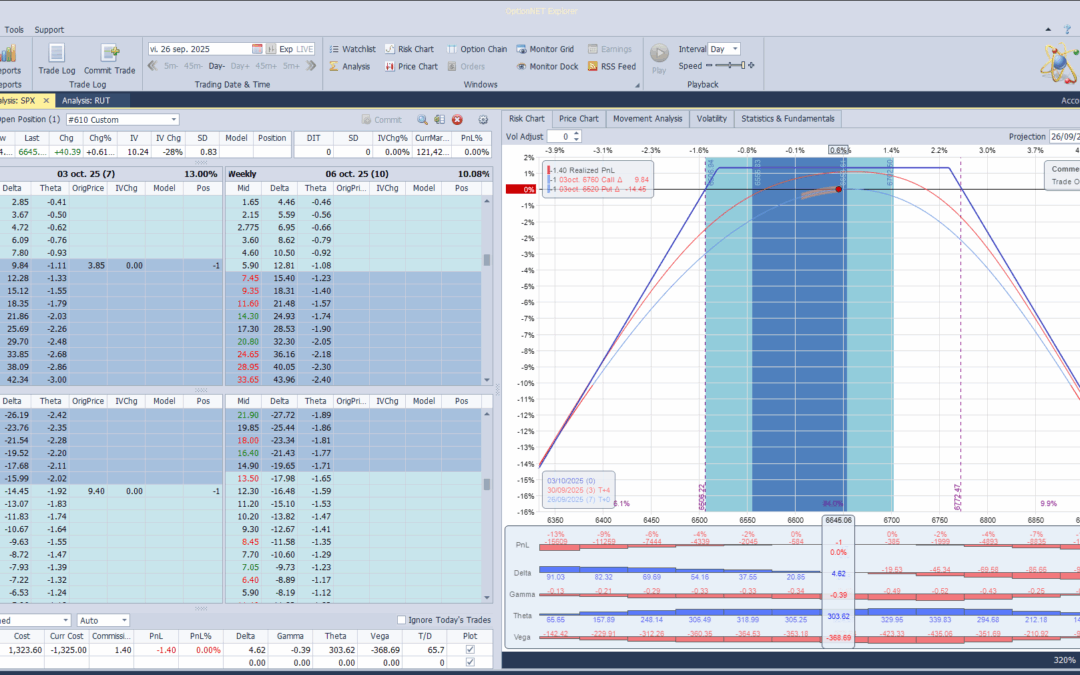Viewport: 1080px width, 675px height.
Task: Click the magnifier icon next to Commit
Action: click(422, 120)
